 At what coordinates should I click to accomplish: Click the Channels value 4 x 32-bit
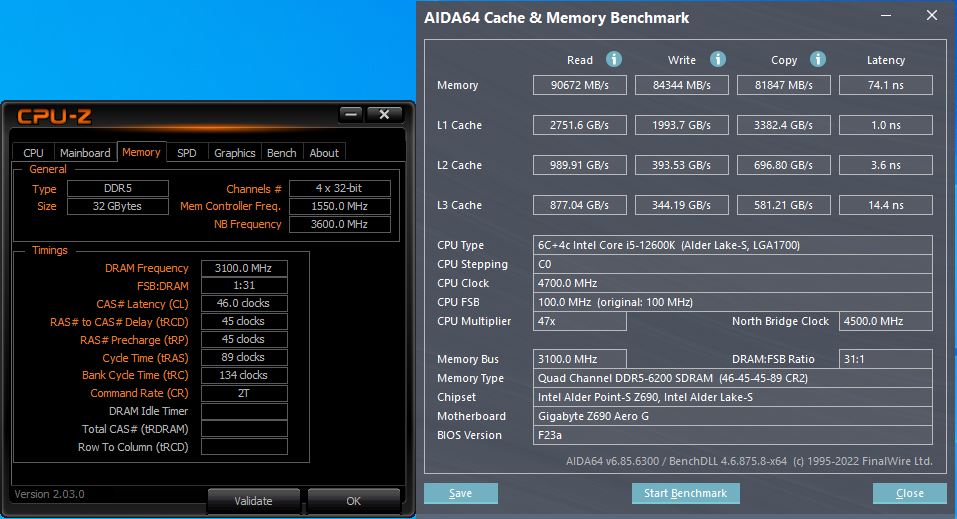click(339, 188)
